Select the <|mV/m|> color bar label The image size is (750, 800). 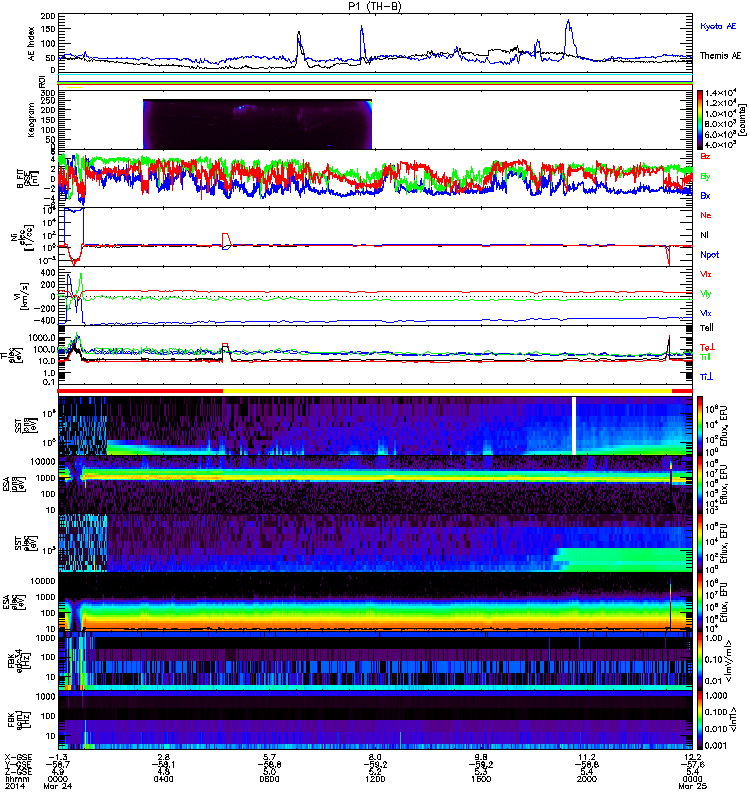click(x=731, y=661)
